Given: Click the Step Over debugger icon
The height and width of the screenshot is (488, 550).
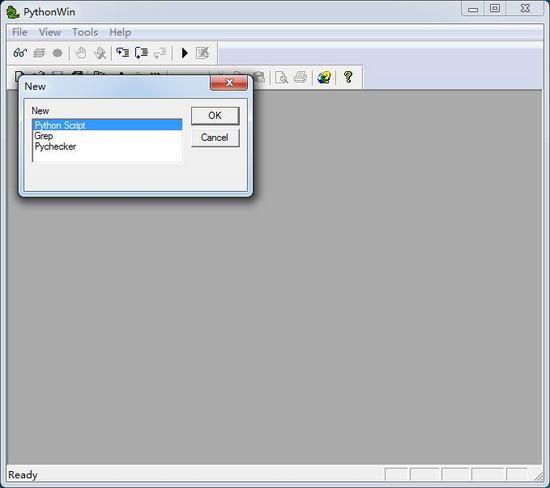Looking at the screenshot, I should (141, 53).
